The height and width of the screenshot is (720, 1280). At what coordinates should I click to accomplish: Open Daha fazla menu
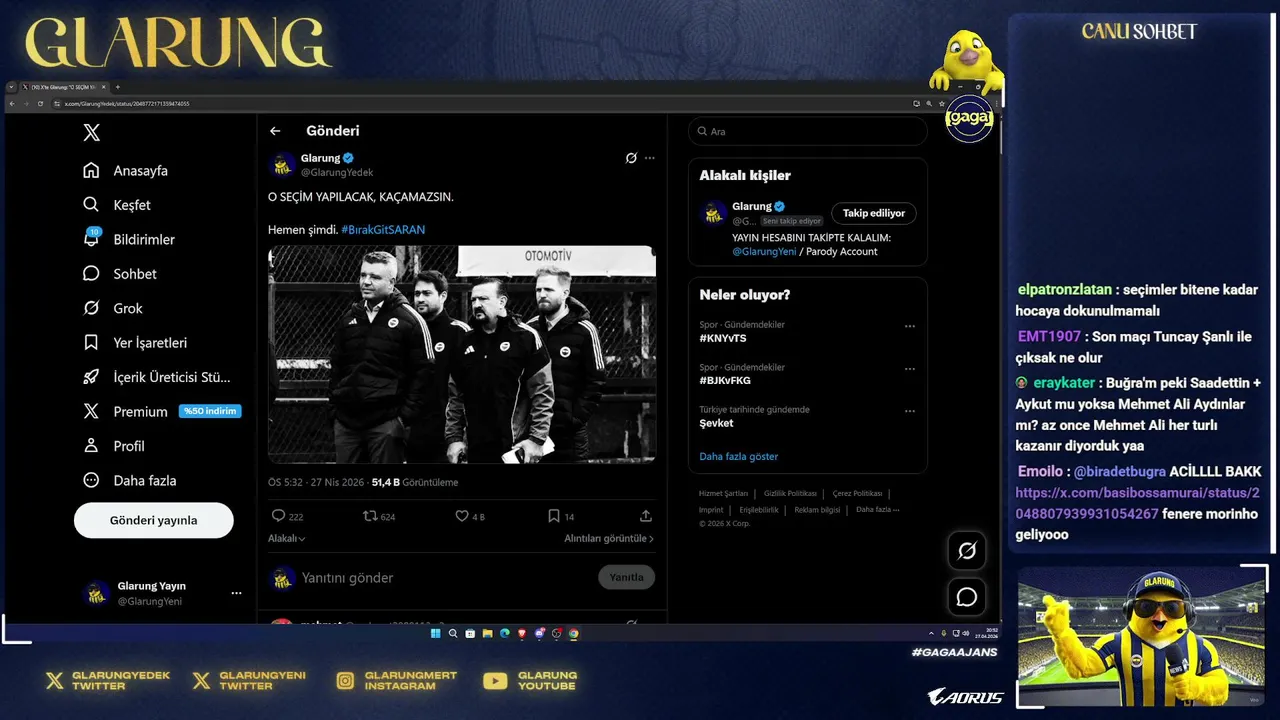(130, 480)
